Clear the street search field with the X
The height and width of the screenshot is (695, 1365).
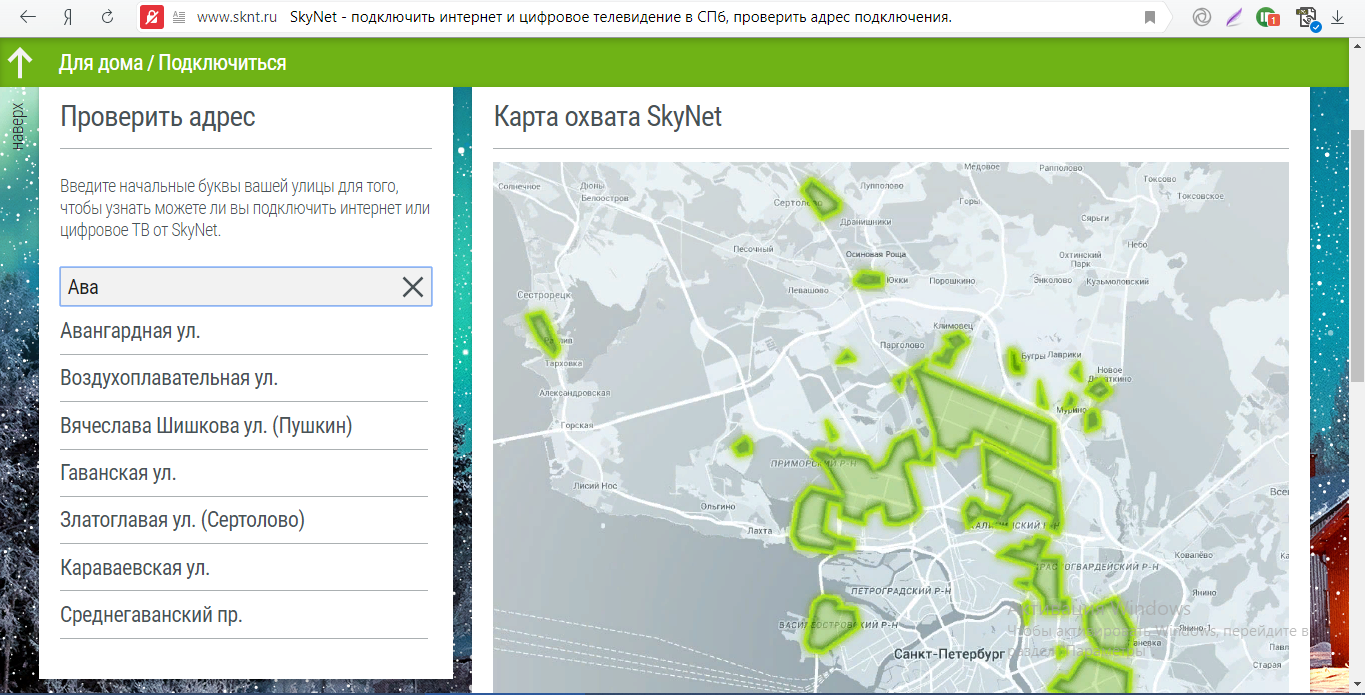413,287
